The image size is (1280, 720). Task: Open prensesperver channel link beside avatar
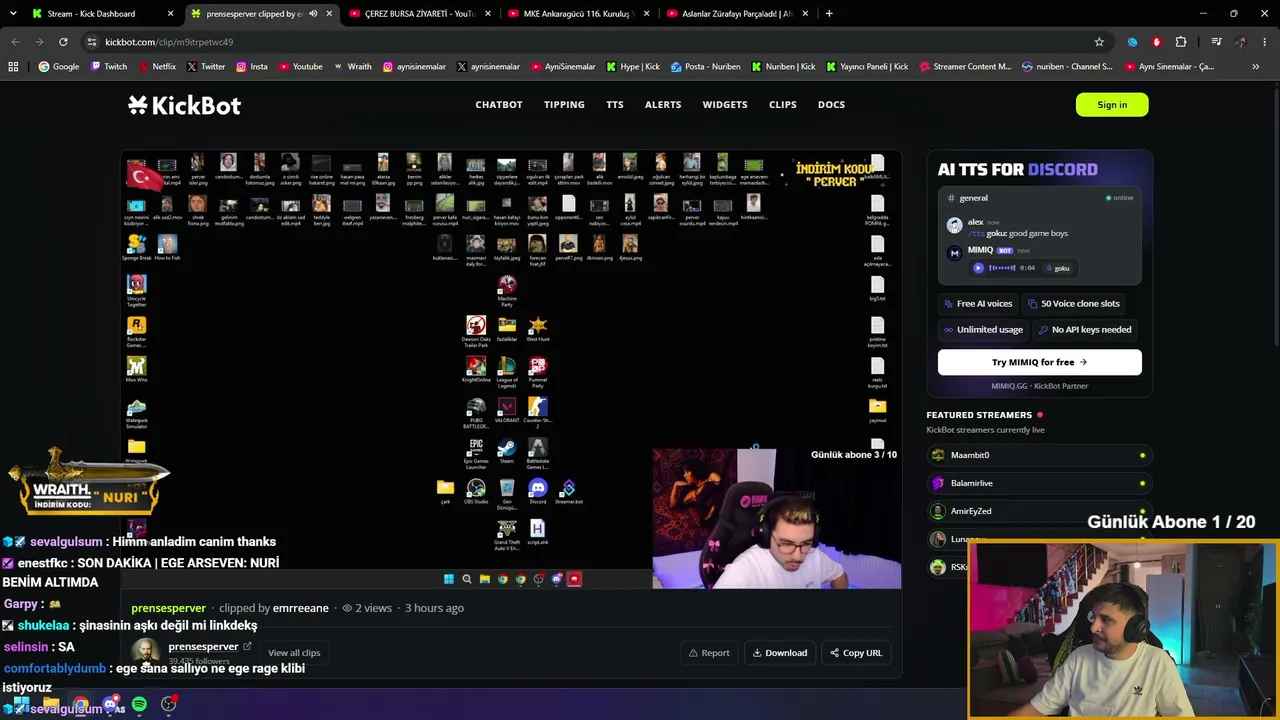pos(209,647)
